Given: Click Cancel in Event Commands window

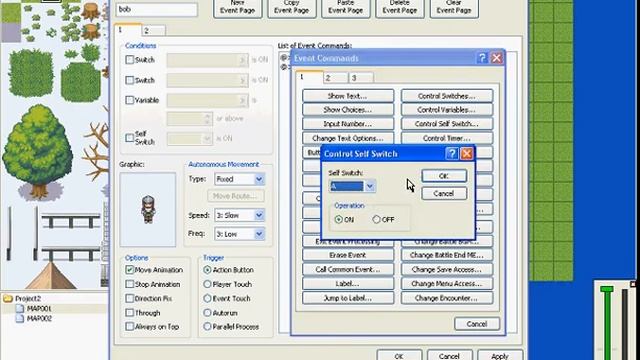Looking at the screenshot, I should 477,324.
